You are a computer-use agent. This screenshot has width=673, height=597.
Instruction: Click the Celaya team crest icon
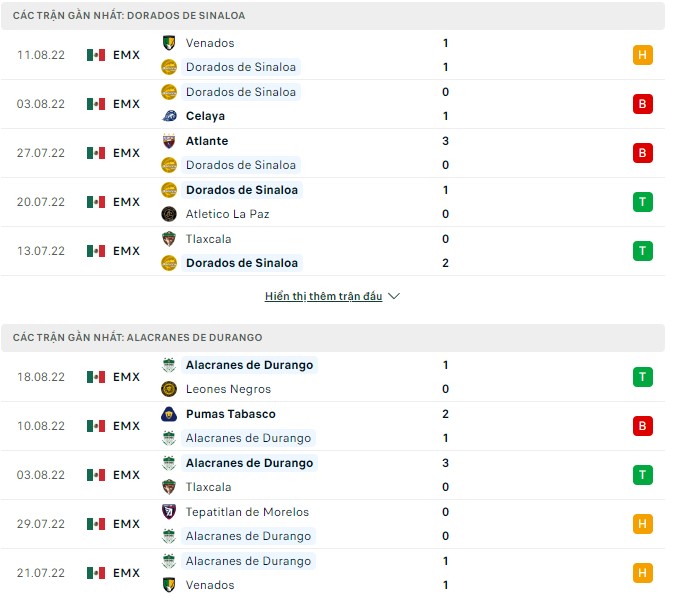click(x=168, y=116)
